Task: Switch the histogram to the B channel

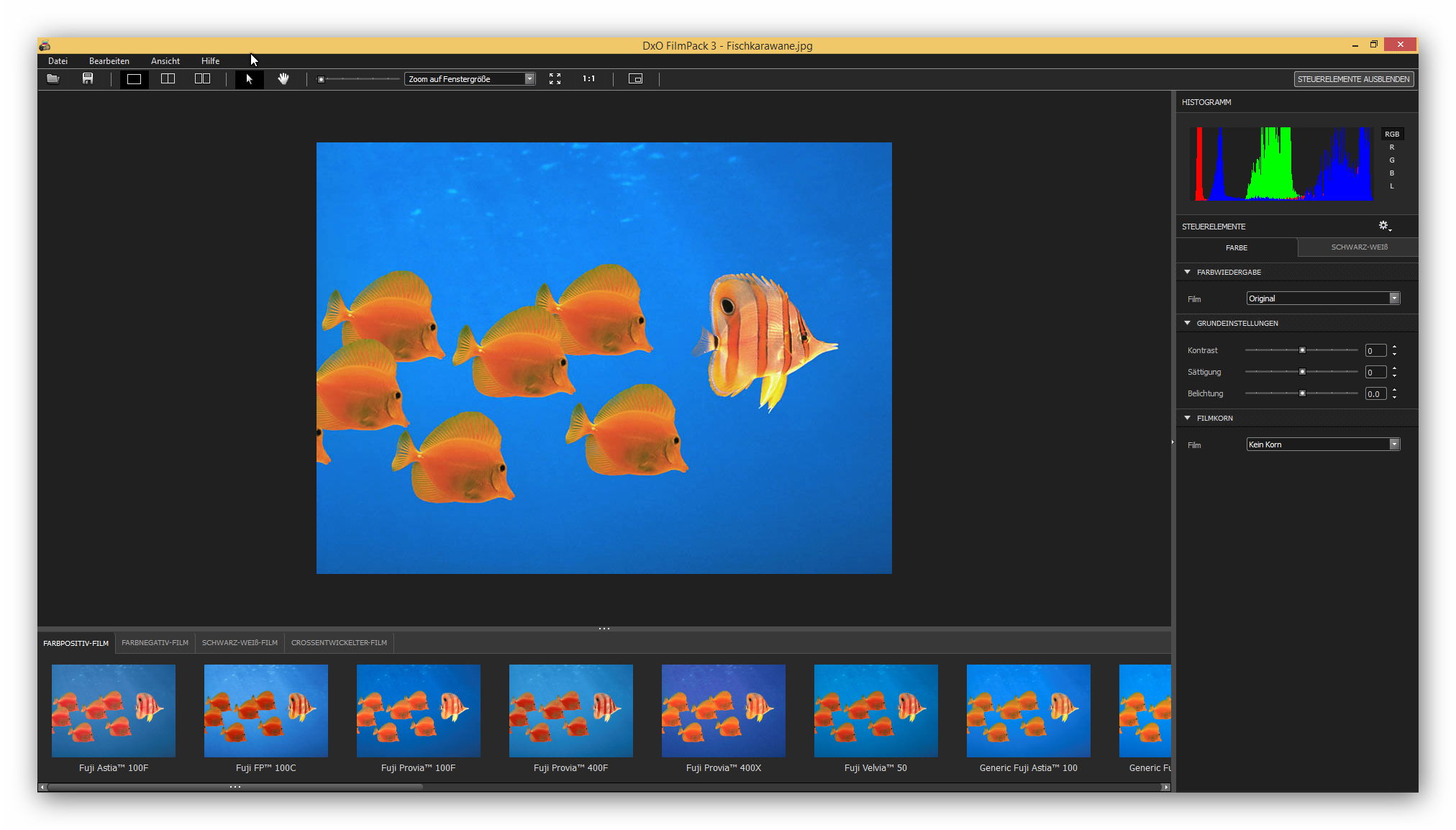Action: [x=1391, y=173]
